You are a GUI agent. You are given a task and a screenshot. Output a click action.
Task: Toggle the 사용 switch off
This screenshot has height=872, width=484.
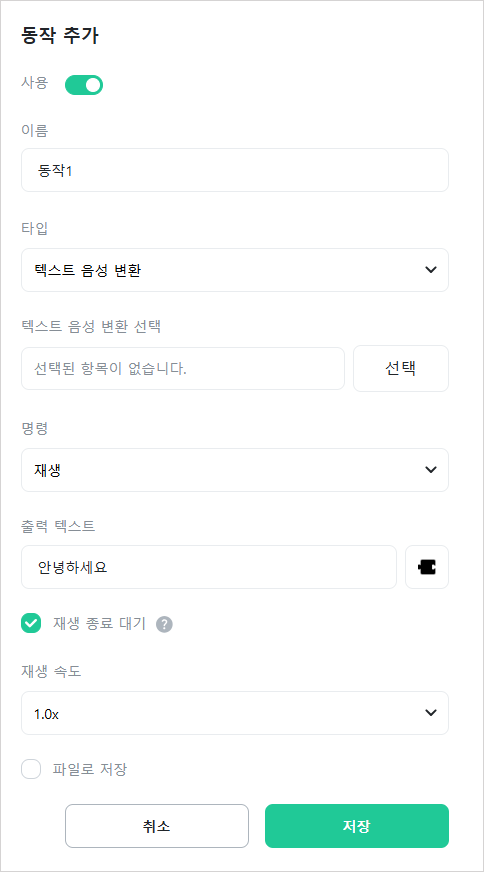click(x=84, y=85)
